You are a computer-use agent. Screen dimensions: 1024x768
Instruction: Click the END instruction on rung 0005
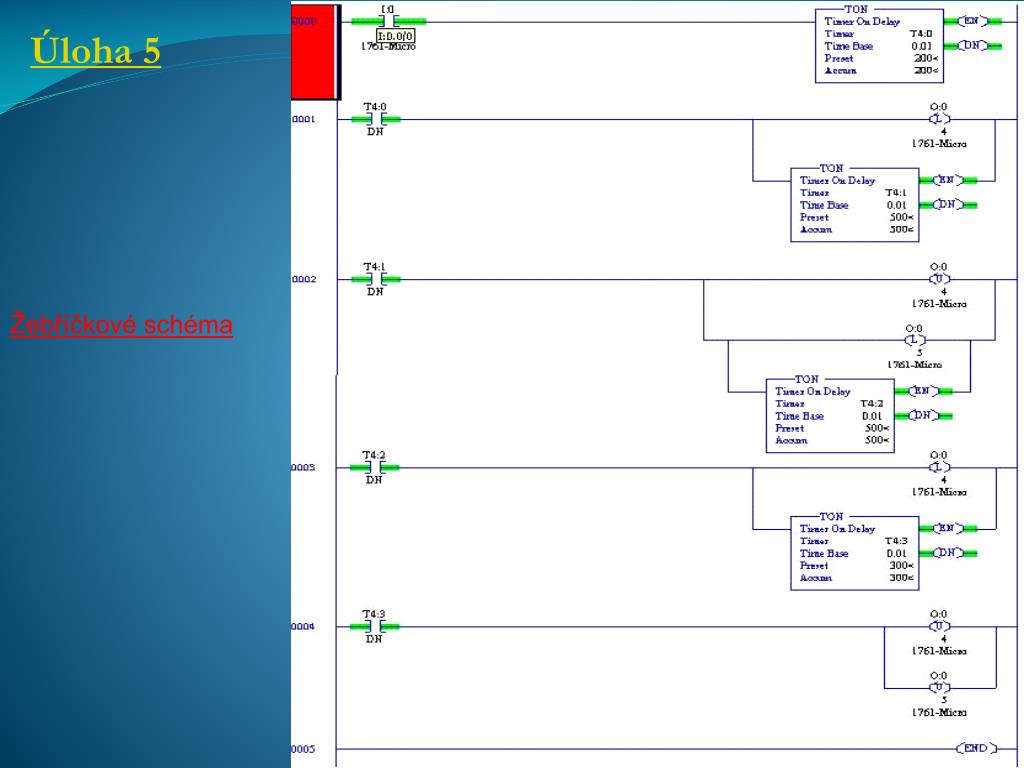coord(977,748)
